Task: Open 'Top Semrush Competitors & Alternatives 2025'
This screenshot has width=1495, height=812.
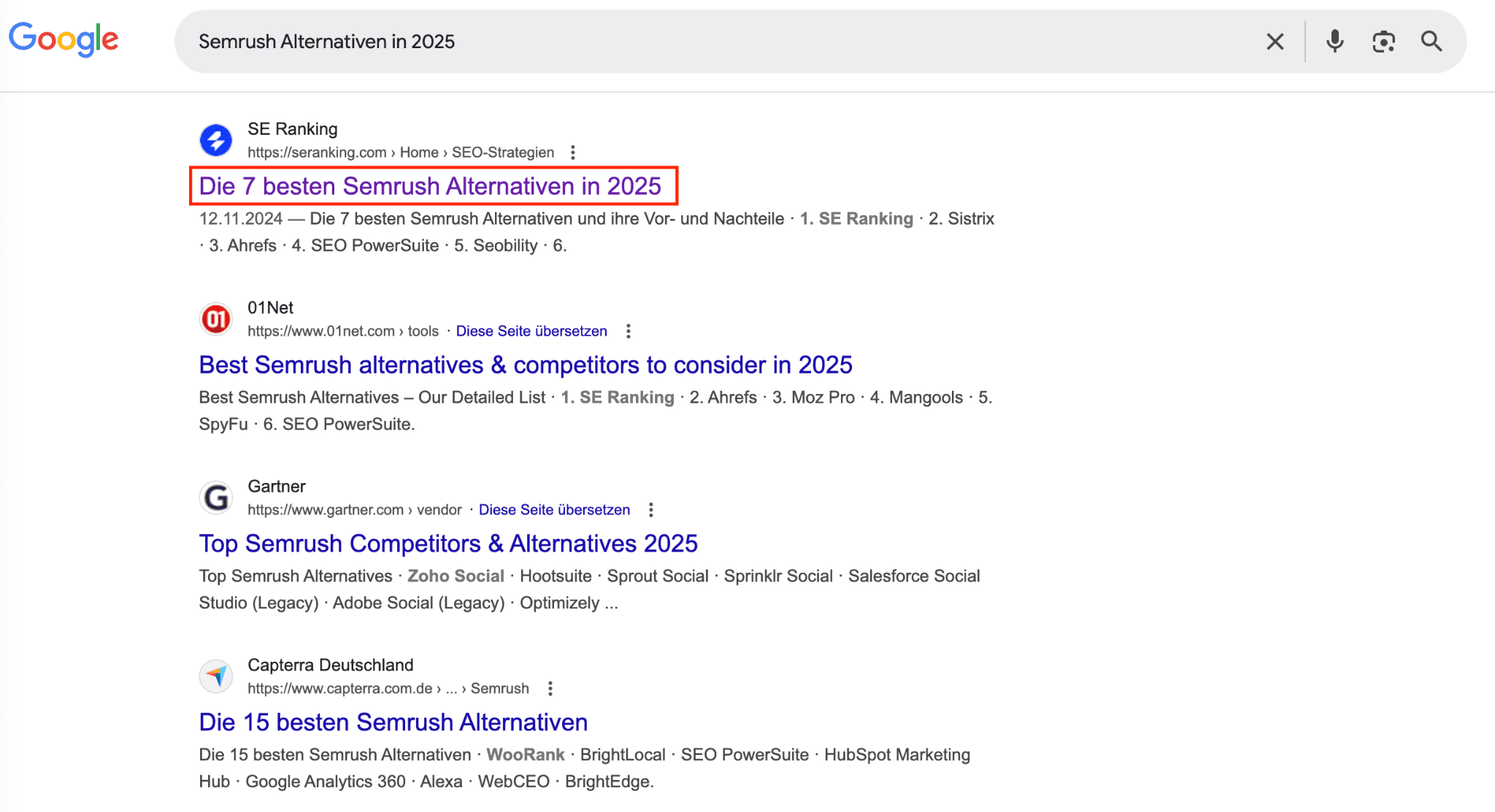Action: coord(448,544)
